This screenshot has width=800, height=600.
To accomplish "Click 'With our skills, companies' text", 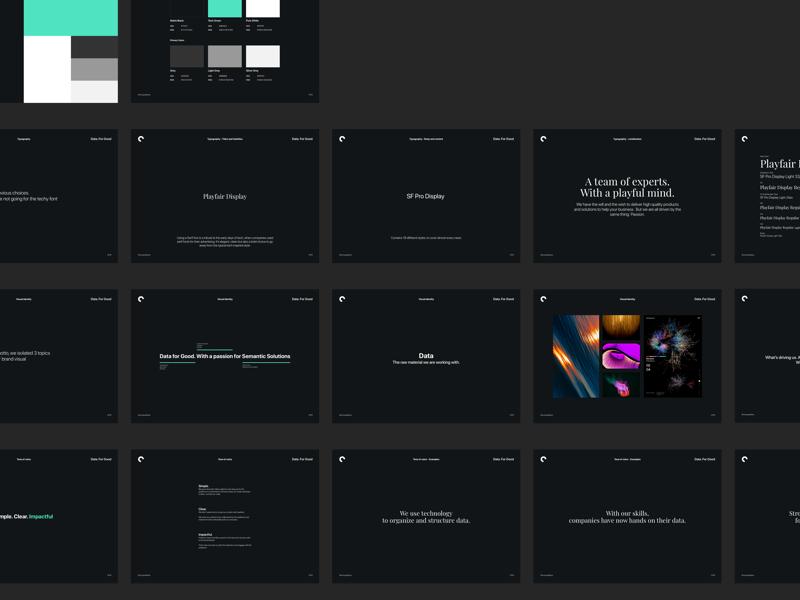I will click(627, 517).
